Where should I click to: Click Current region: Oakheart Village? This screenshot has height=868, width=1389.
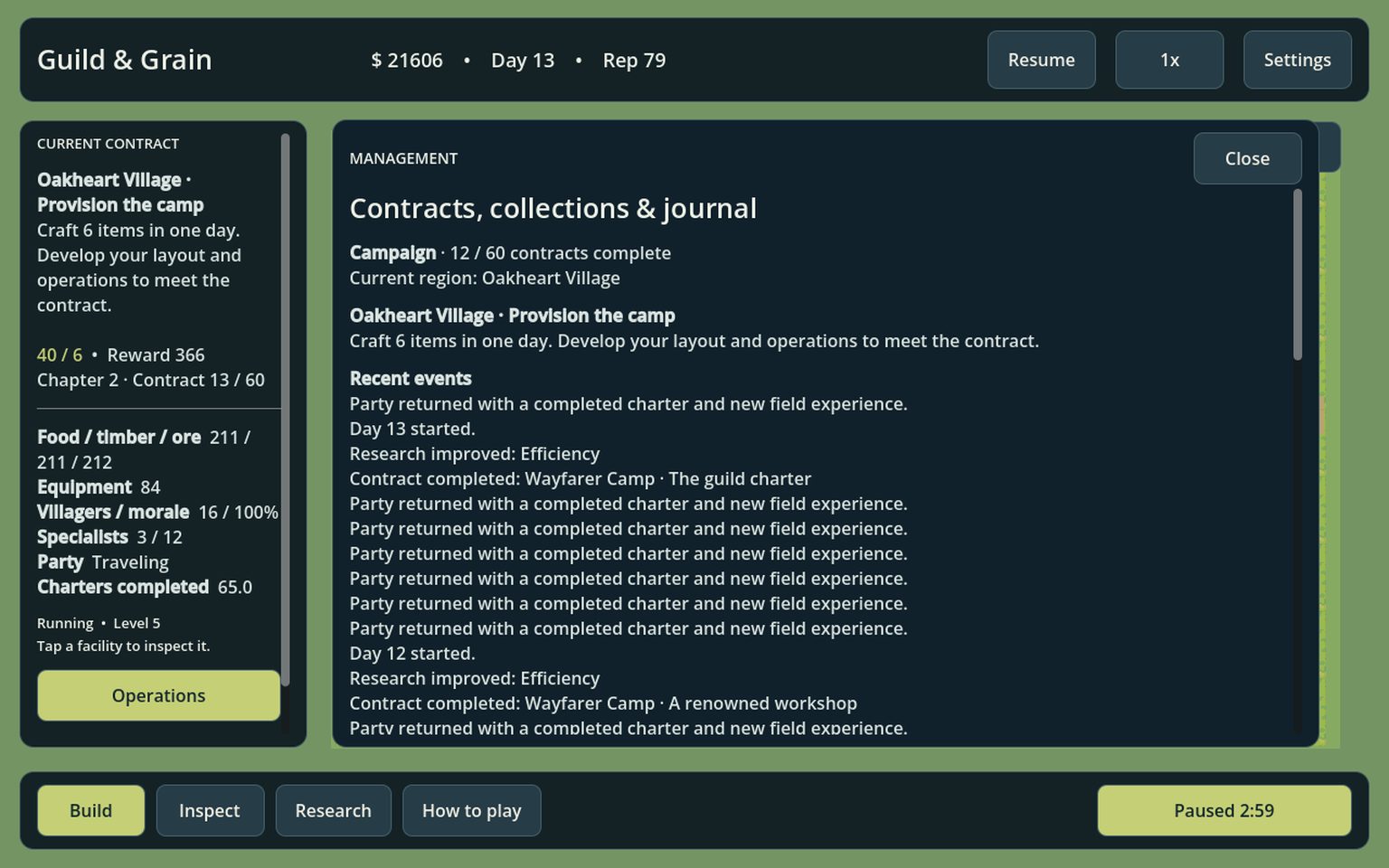click(x=485, y=278)
